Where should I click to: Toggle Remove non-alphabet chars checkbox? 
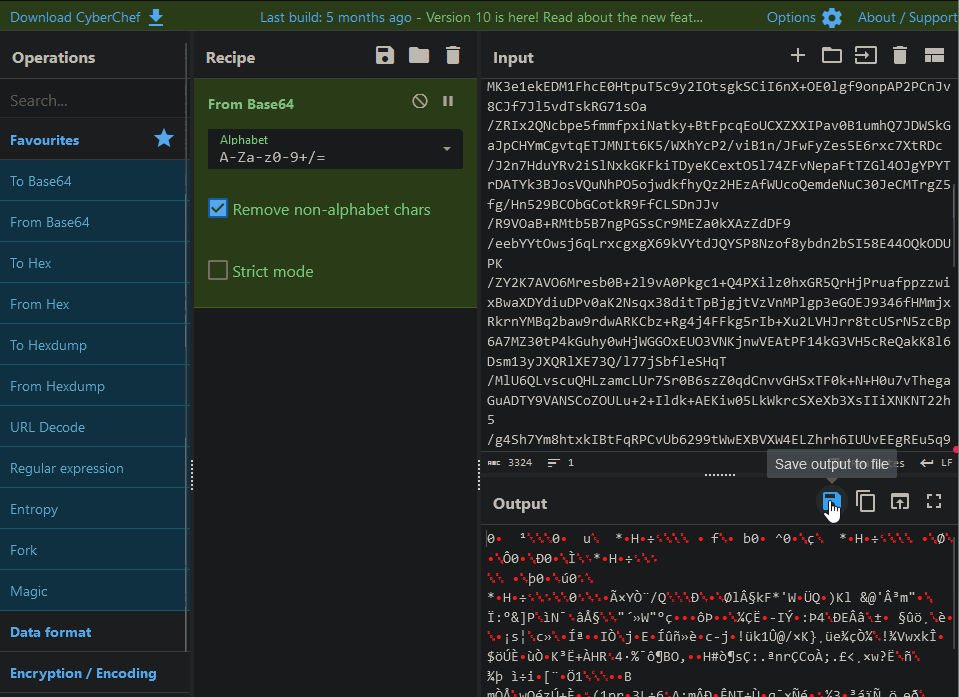click(218, 208)
